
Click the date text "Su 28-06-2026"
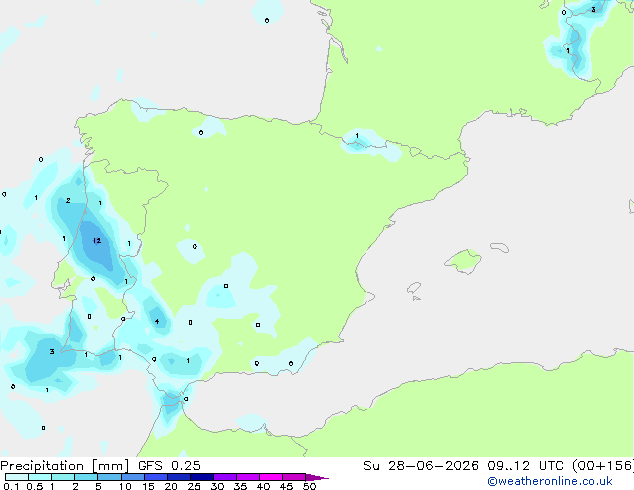point(421,465)
